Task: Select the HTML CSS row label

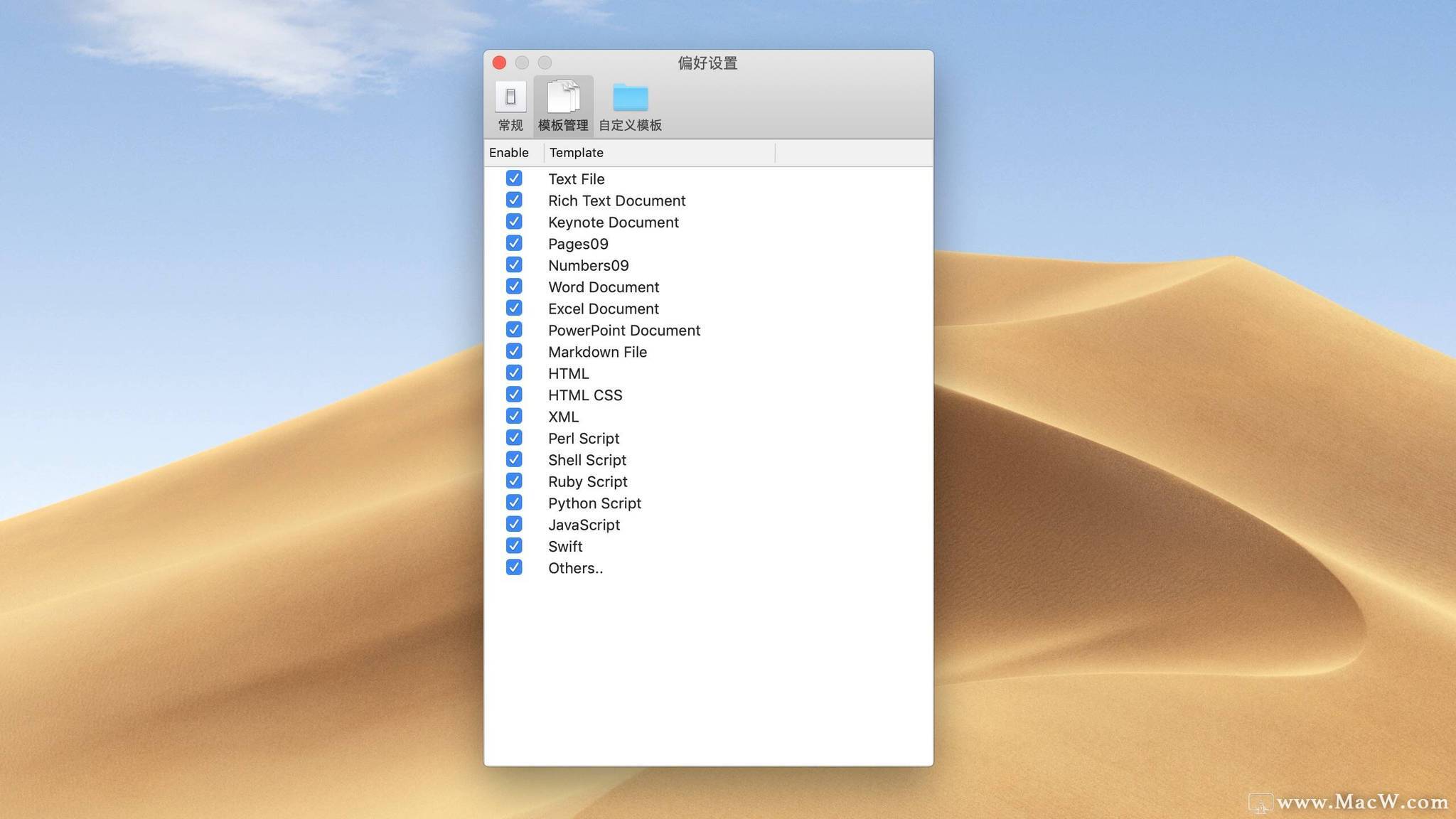Action: (585, 395)
